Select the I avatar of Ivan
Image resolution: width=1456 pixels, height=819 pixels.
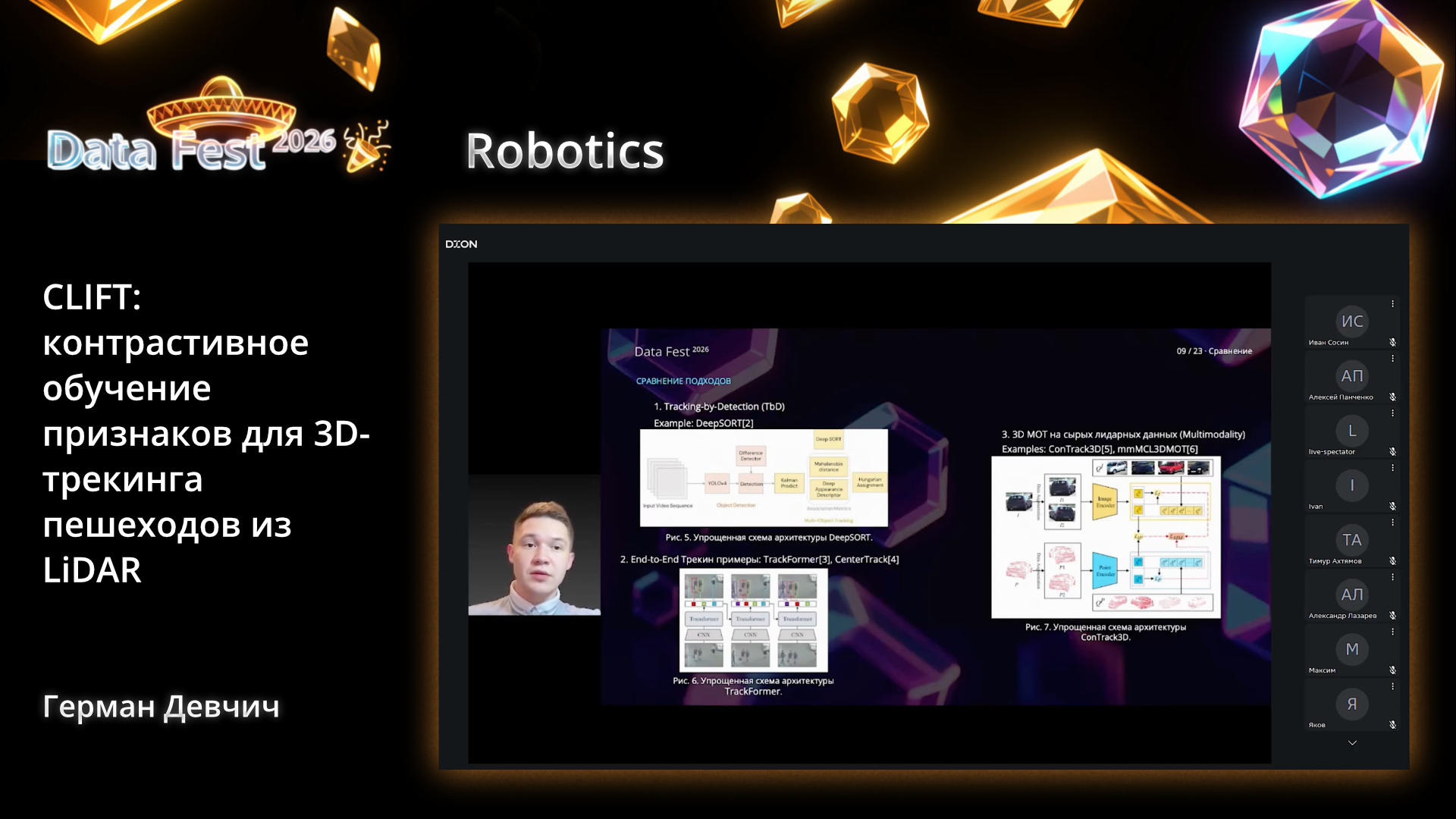[1352, 485]
